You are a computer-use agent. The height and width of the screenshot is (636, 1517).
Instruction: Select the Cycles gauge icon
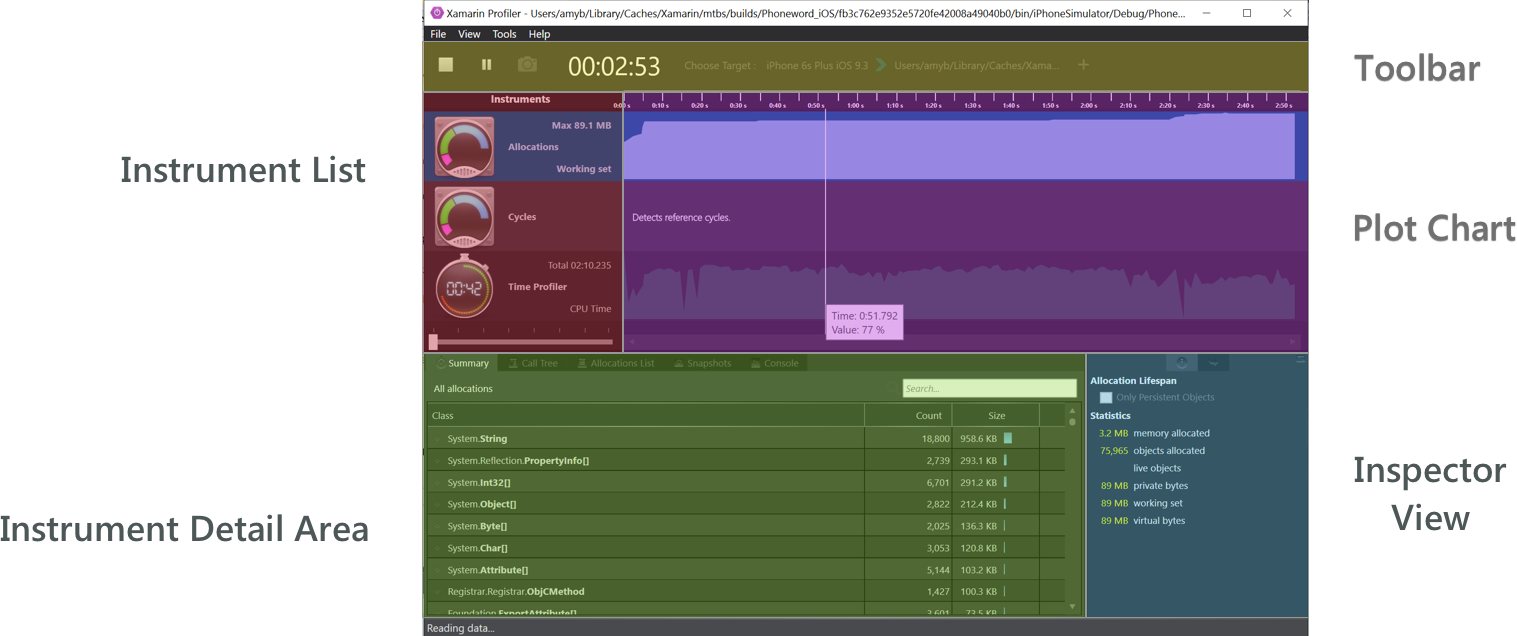pyautogui.click(x=464, y=216)
